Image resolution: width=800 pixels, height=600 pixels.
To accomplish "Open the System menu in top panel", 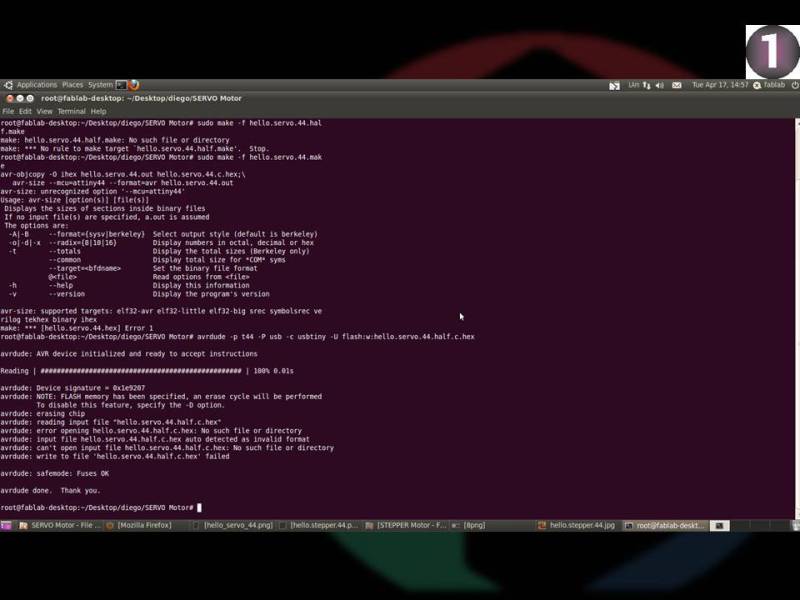I will [x=100, y=85].
